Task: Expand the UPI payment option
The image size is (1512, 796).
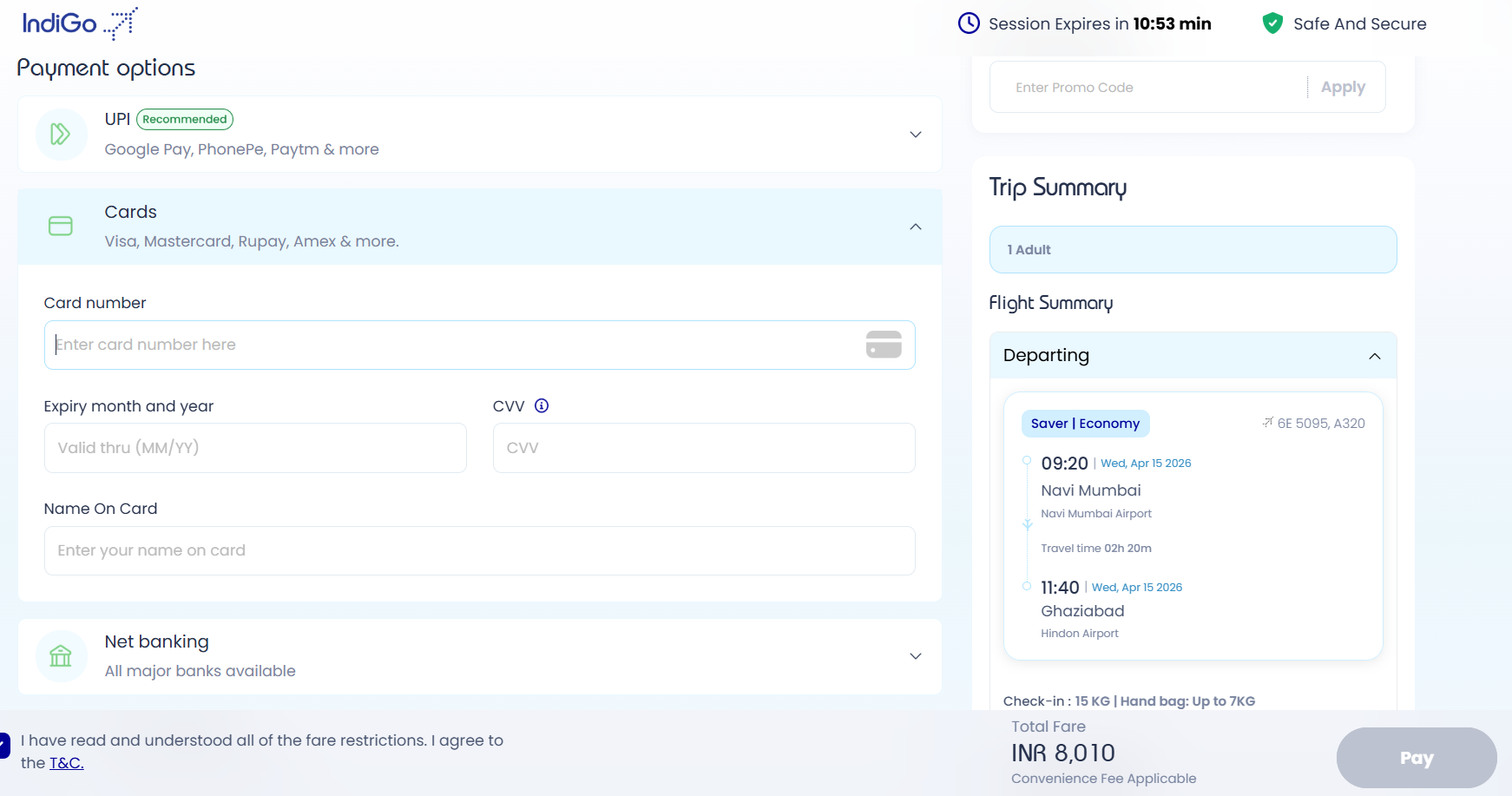Action: [915, 135]
